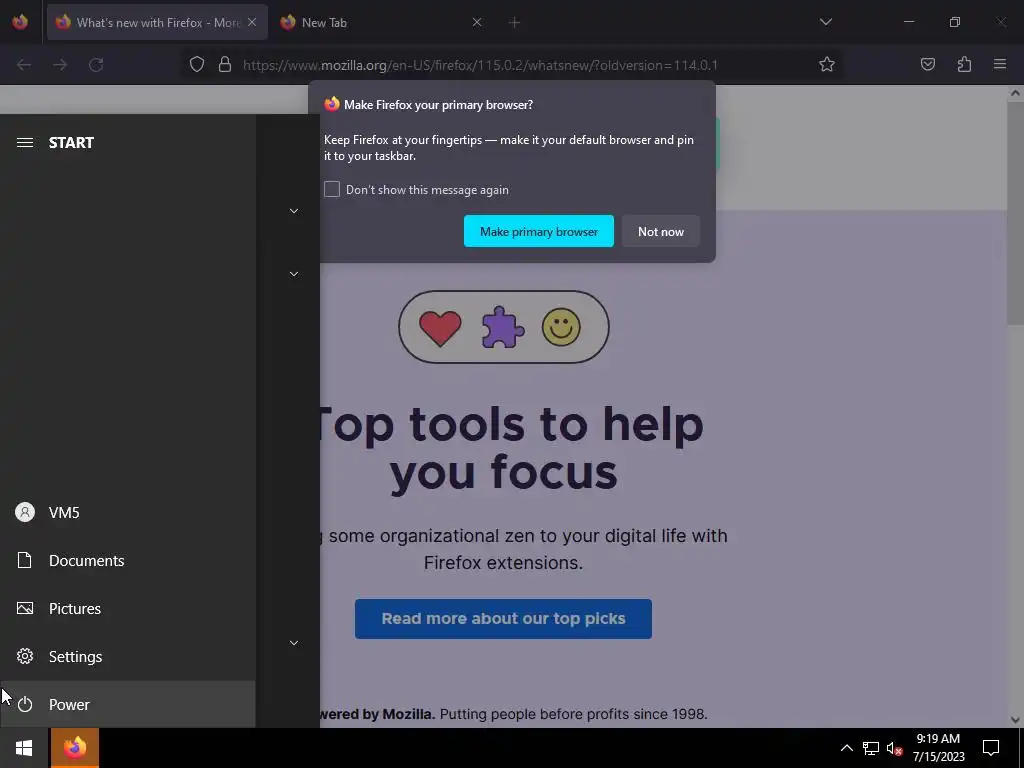Click the taskbar clock showing 9:19 AM
This screenshot has width=1024, height=768.
tap(938, 748)
